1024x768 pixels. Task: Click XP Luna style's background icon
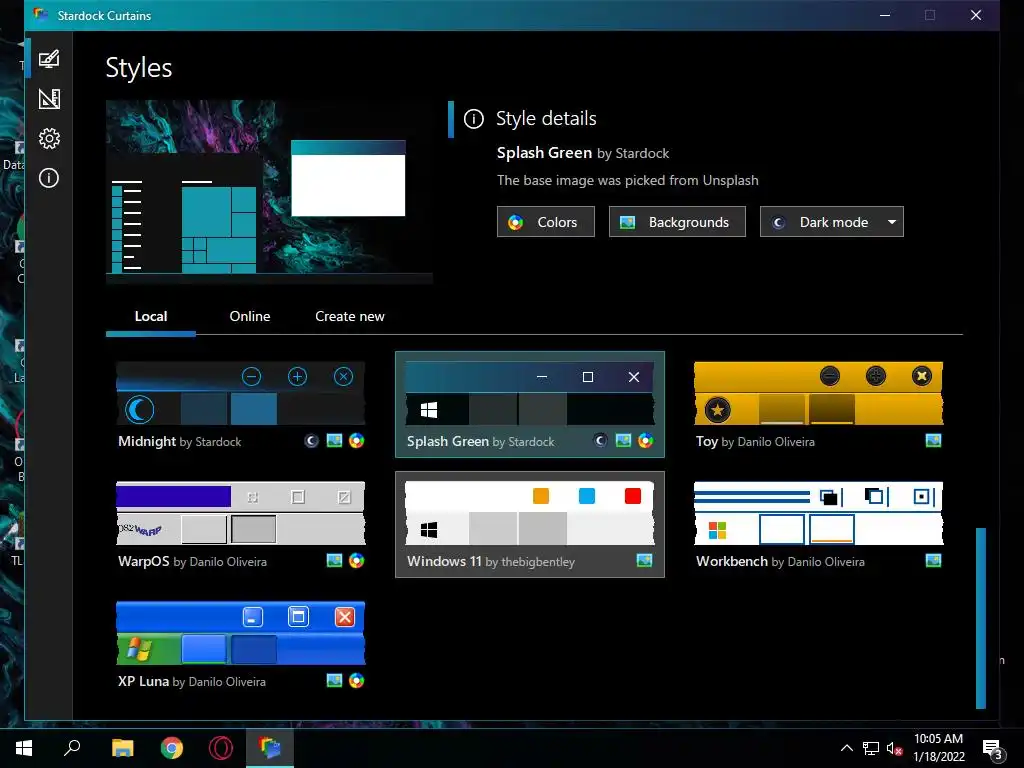point(334,680)
